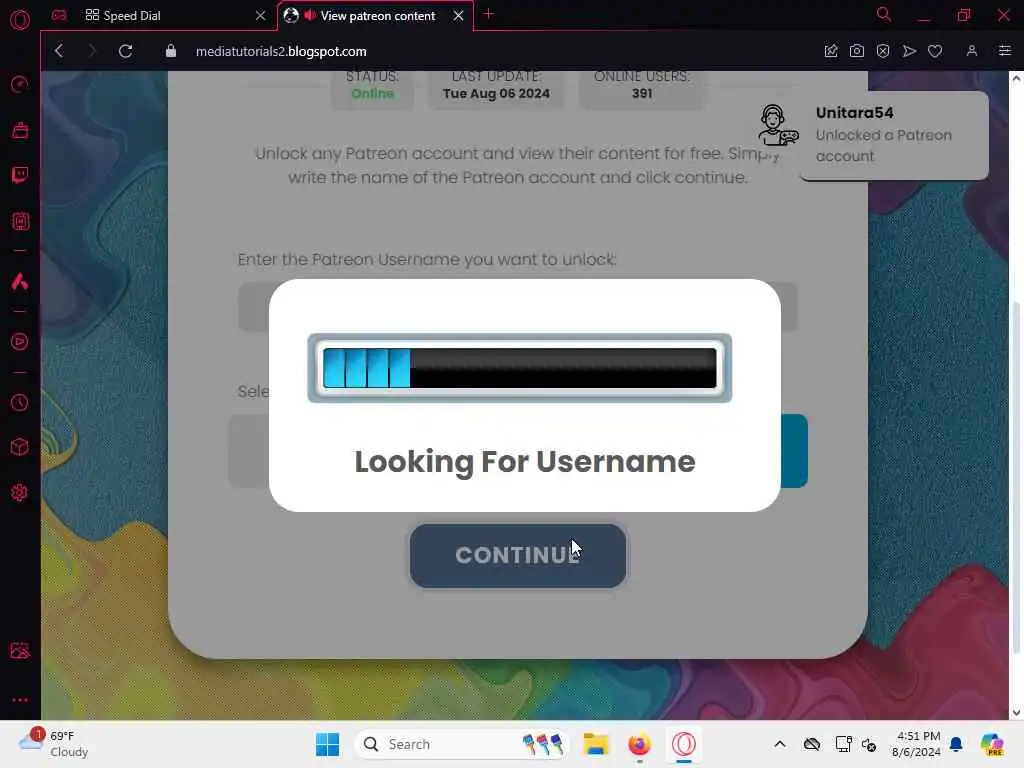1024x768 pixels.
Task: Mute the tab audio speaker icon
Action: pos(310,15)
